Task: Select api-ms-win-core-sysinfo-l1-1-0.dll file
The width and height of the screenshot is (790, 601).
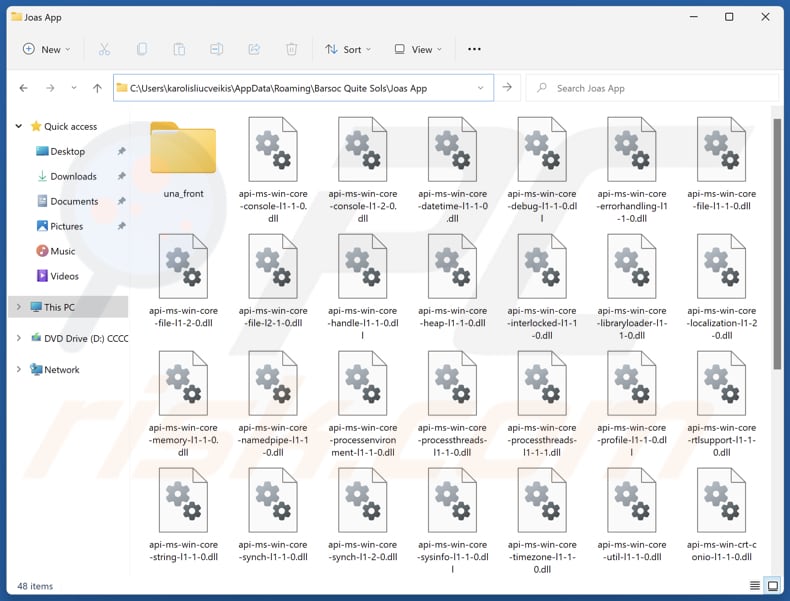Action: 452,520
